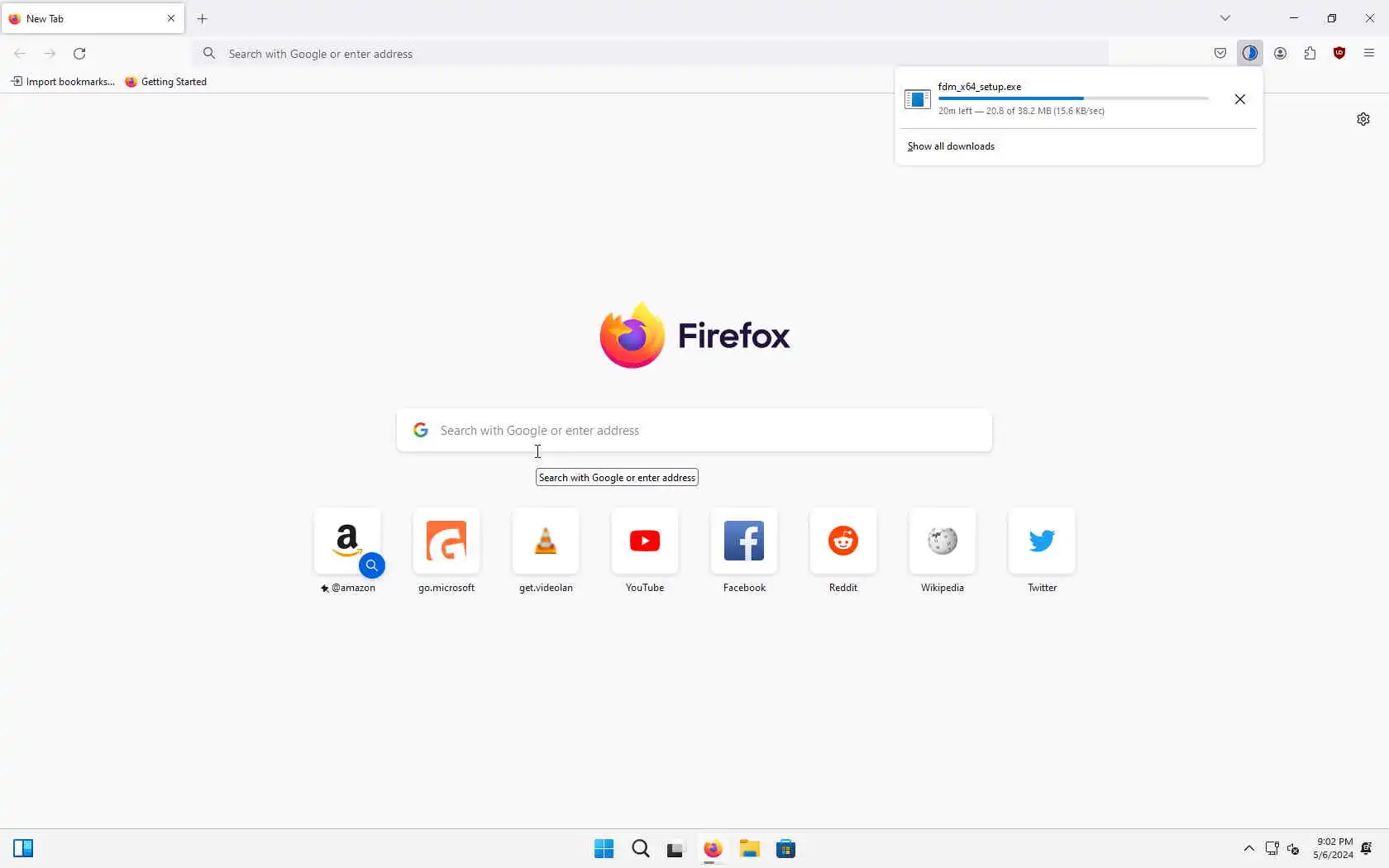
Task: Open Getting Started bookmark
Action: pyautogui.click(x=166, y=82)
